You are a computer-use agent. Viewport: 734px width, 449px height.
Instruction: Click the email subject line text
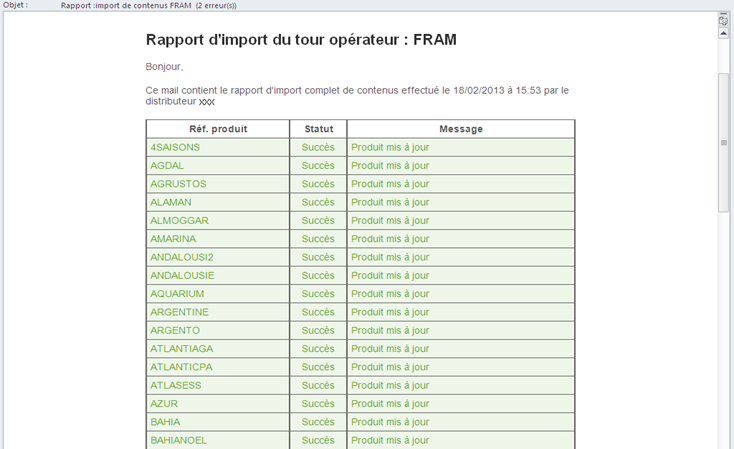(149, 5)
